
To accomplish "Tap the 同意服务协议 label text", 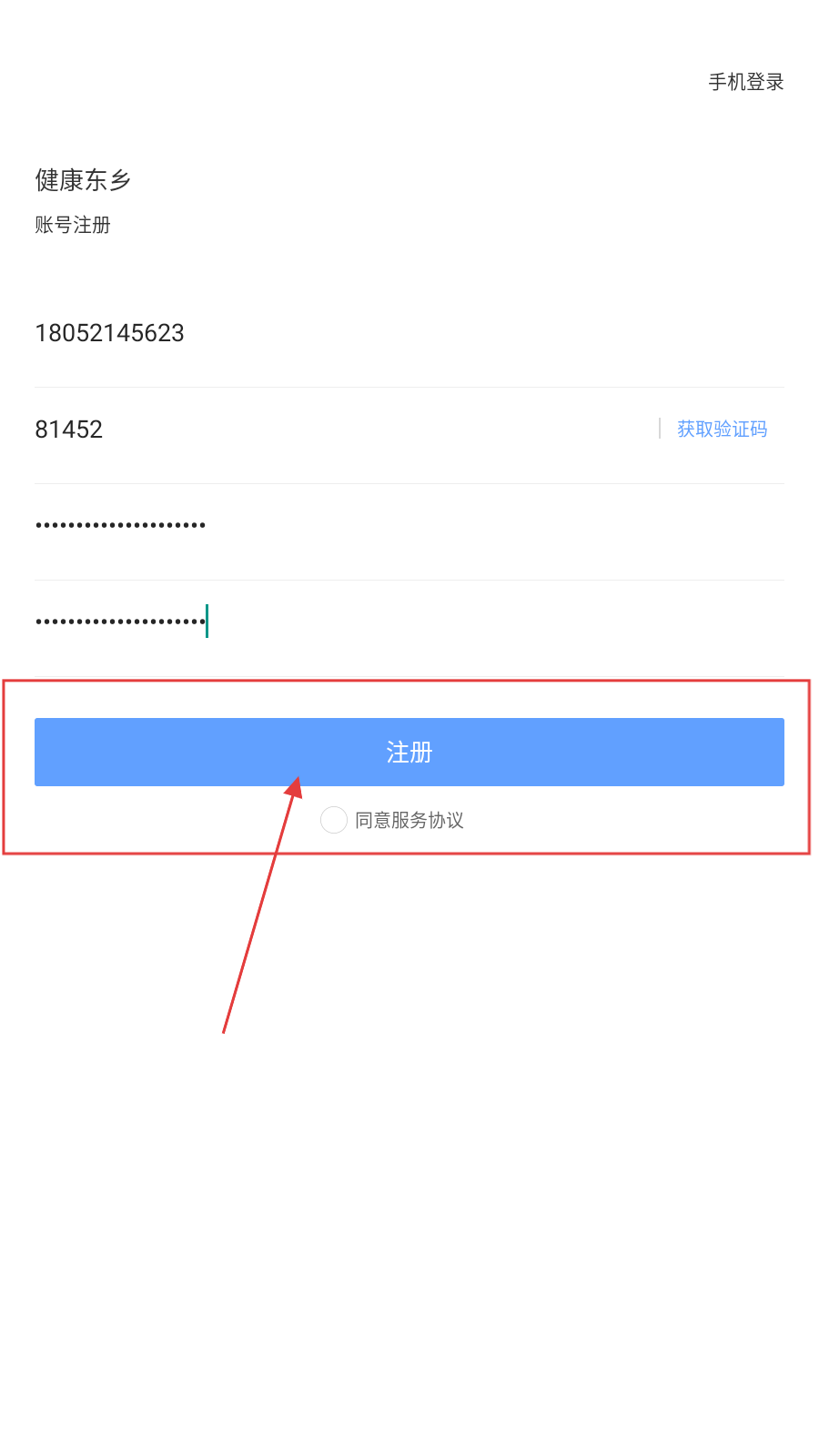I will pyautogui.click(x=409, y=820).
